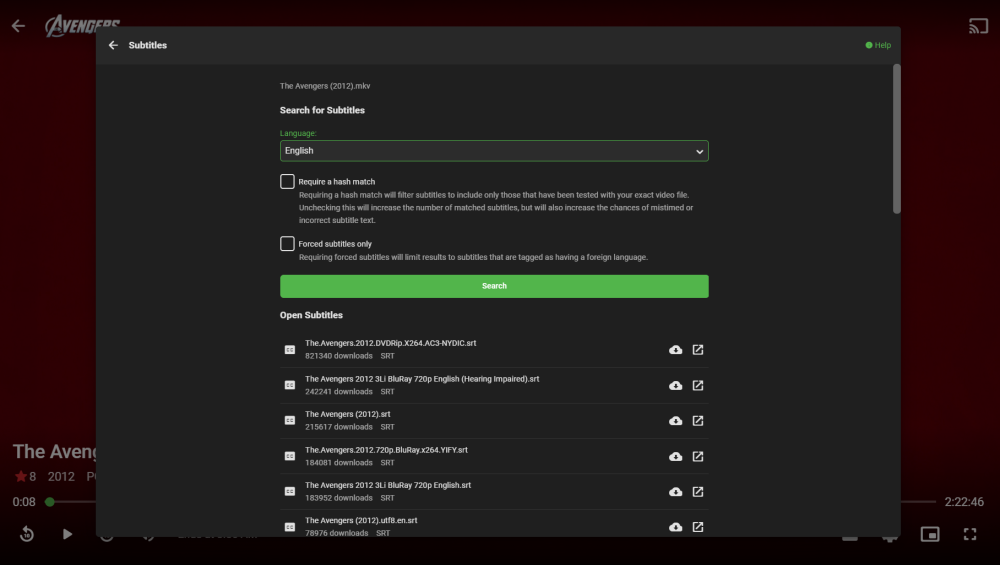
Task: Download The.Avengers.2012.DVDRip.X264.AC3-NYDIC.srt subtitle
Action: pos(675,350)
